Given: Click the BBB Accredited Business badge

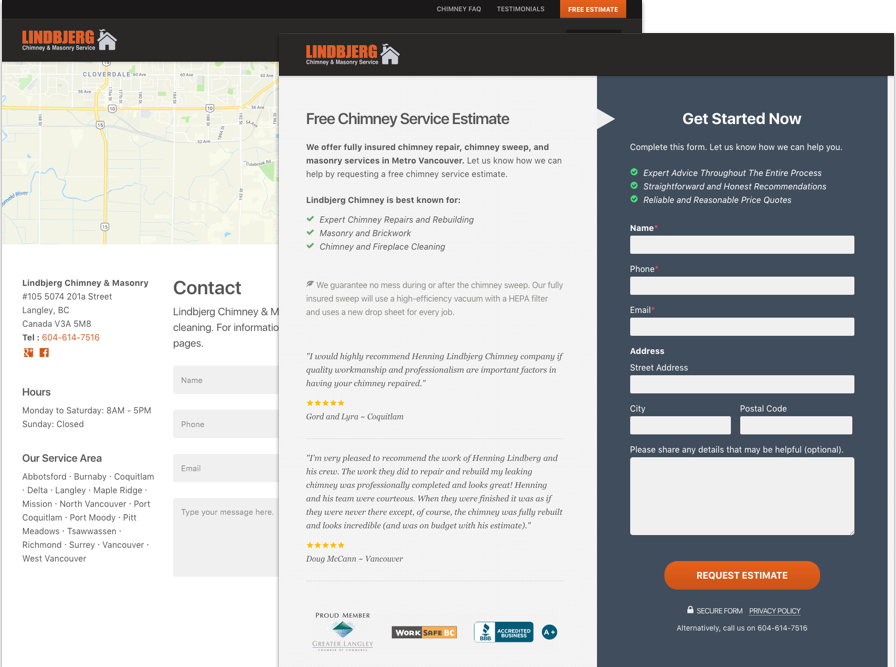Looking at the screenshot, I should [x=503, y=632].
